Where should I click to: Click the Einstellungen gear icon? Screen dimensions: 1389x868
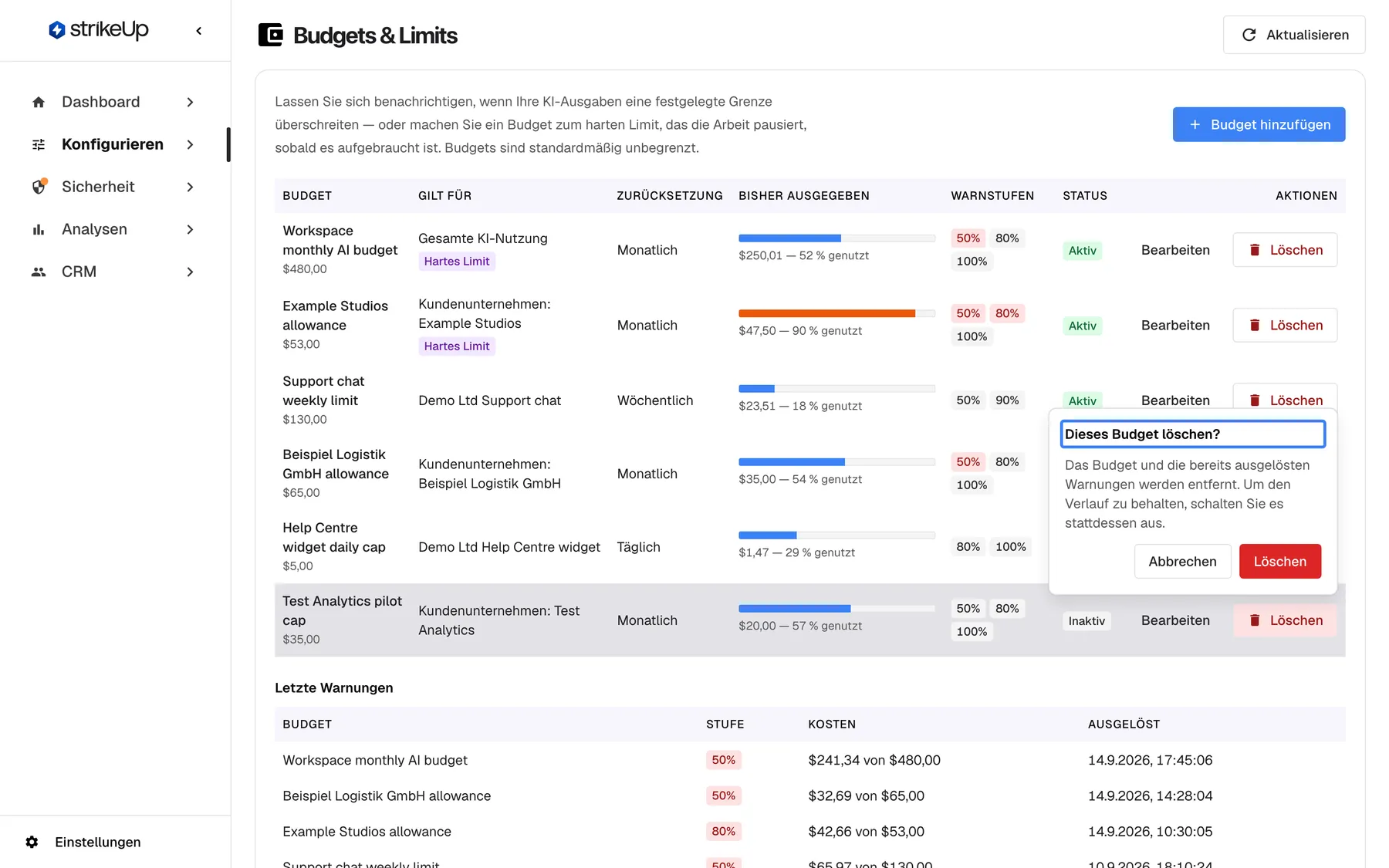coord(32,842)
